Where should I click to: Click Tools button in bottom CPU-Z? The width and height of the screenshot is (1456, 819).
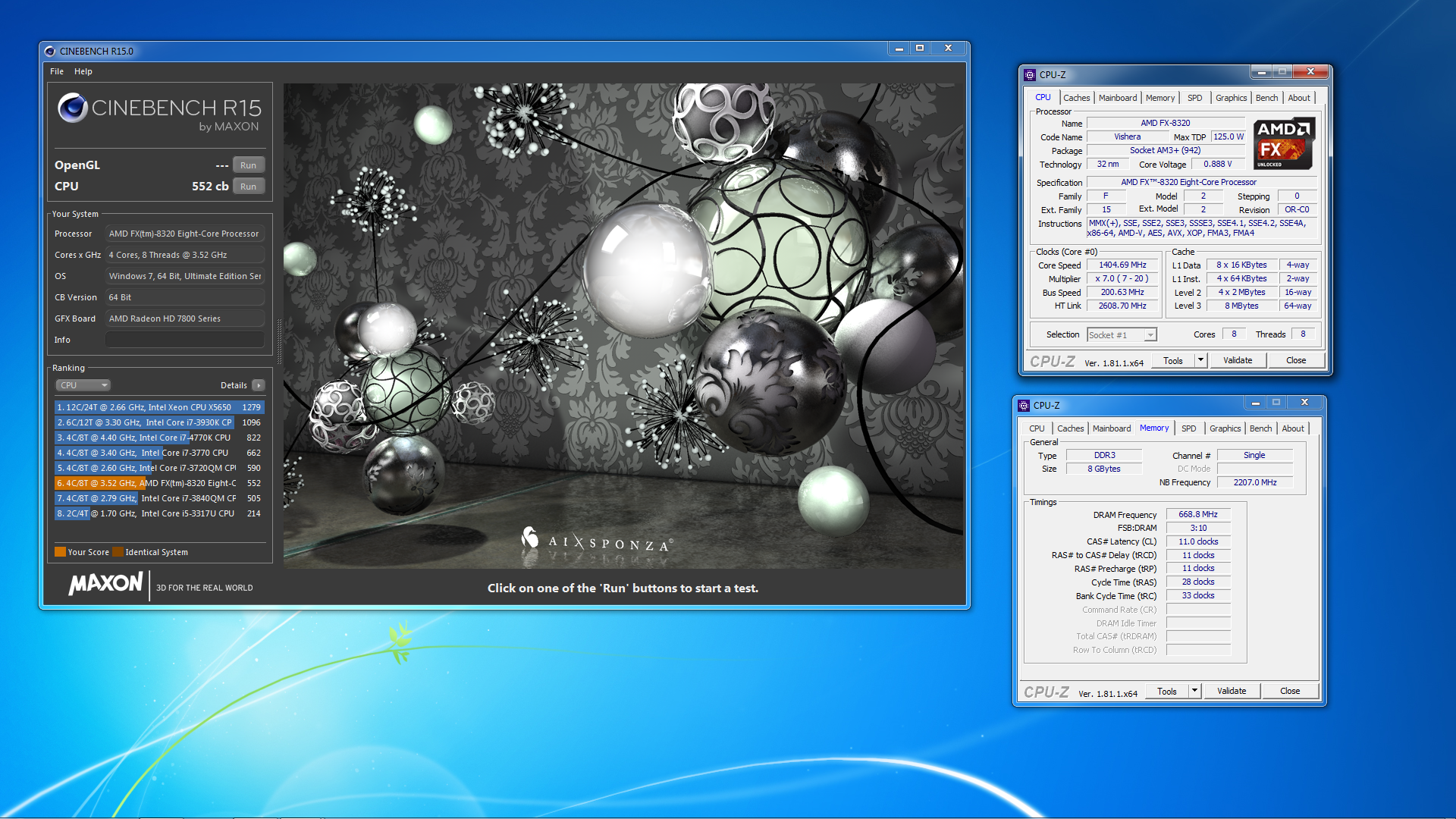click(x=1167, y=691)
